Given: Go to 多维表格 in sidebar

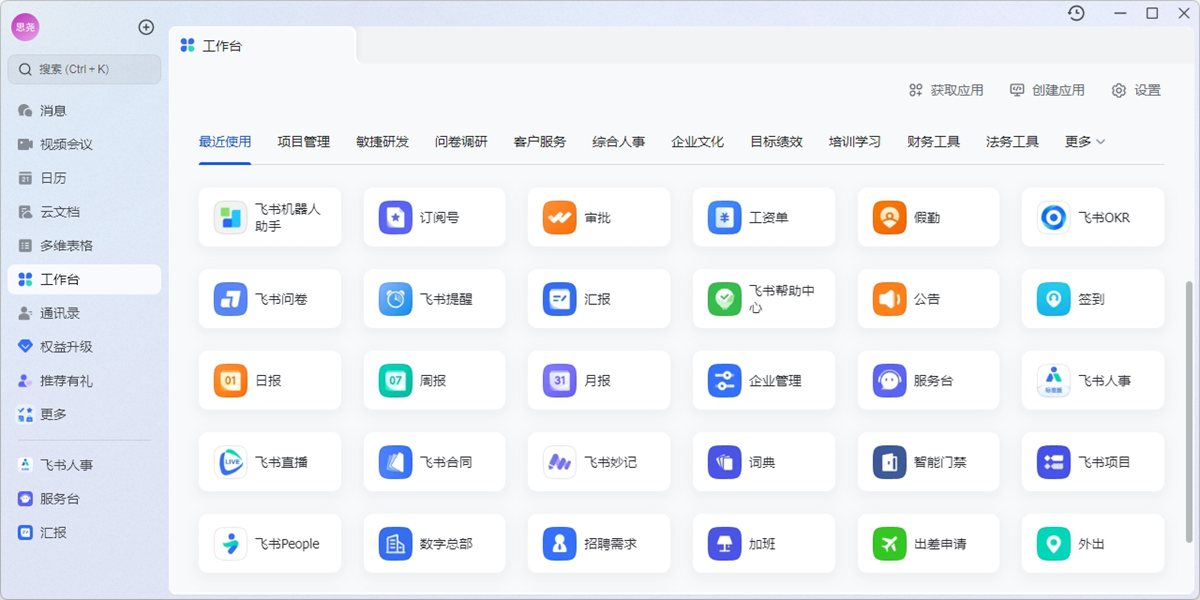Looking at the screenshot, I should click(x=84, y=245).
